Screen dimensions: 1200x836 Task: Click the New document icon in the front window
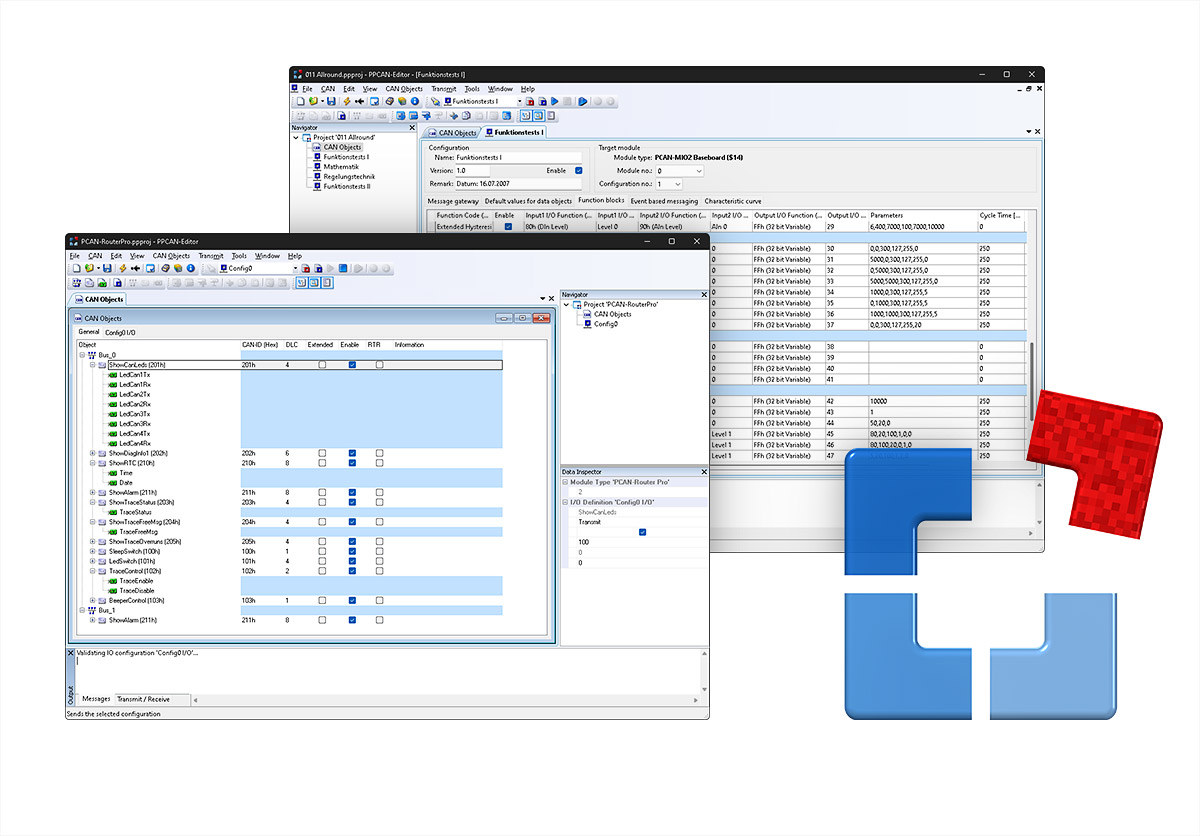point(75,268)
